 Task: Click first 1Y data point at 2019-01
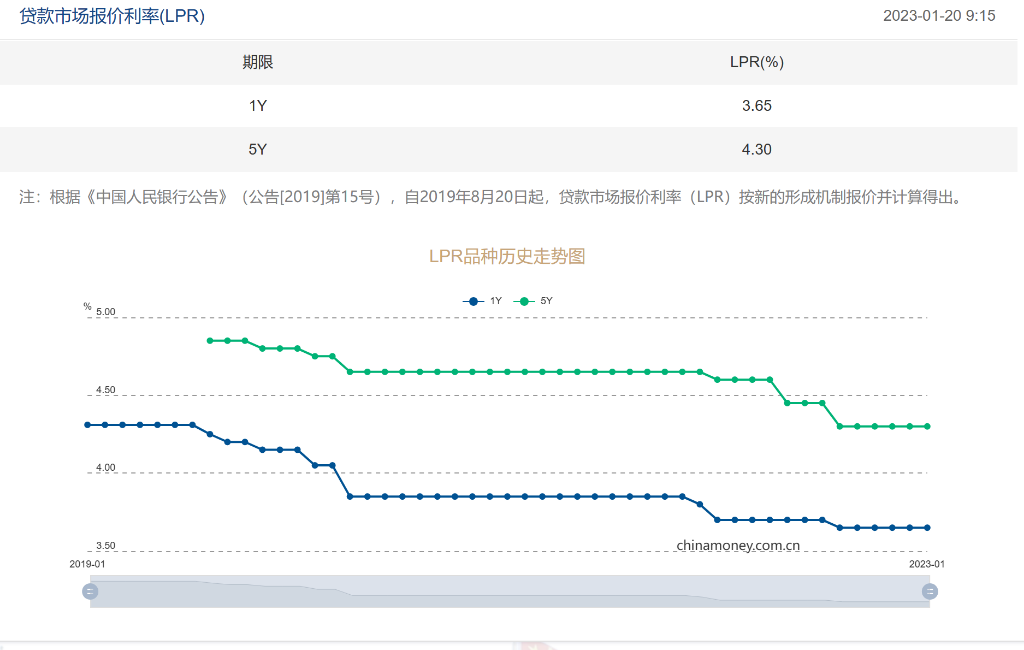pyautogui.click(x=88, y=425)
